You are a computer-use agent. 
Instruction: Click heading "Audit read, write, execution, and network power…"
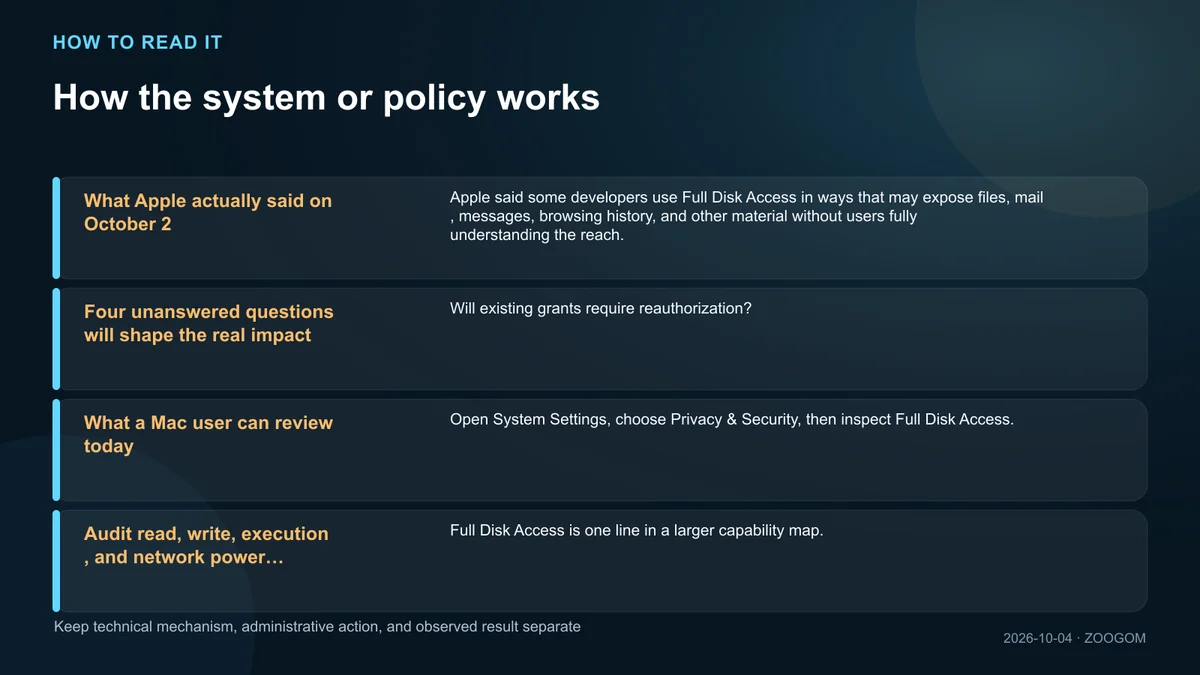tap(206, 545)
